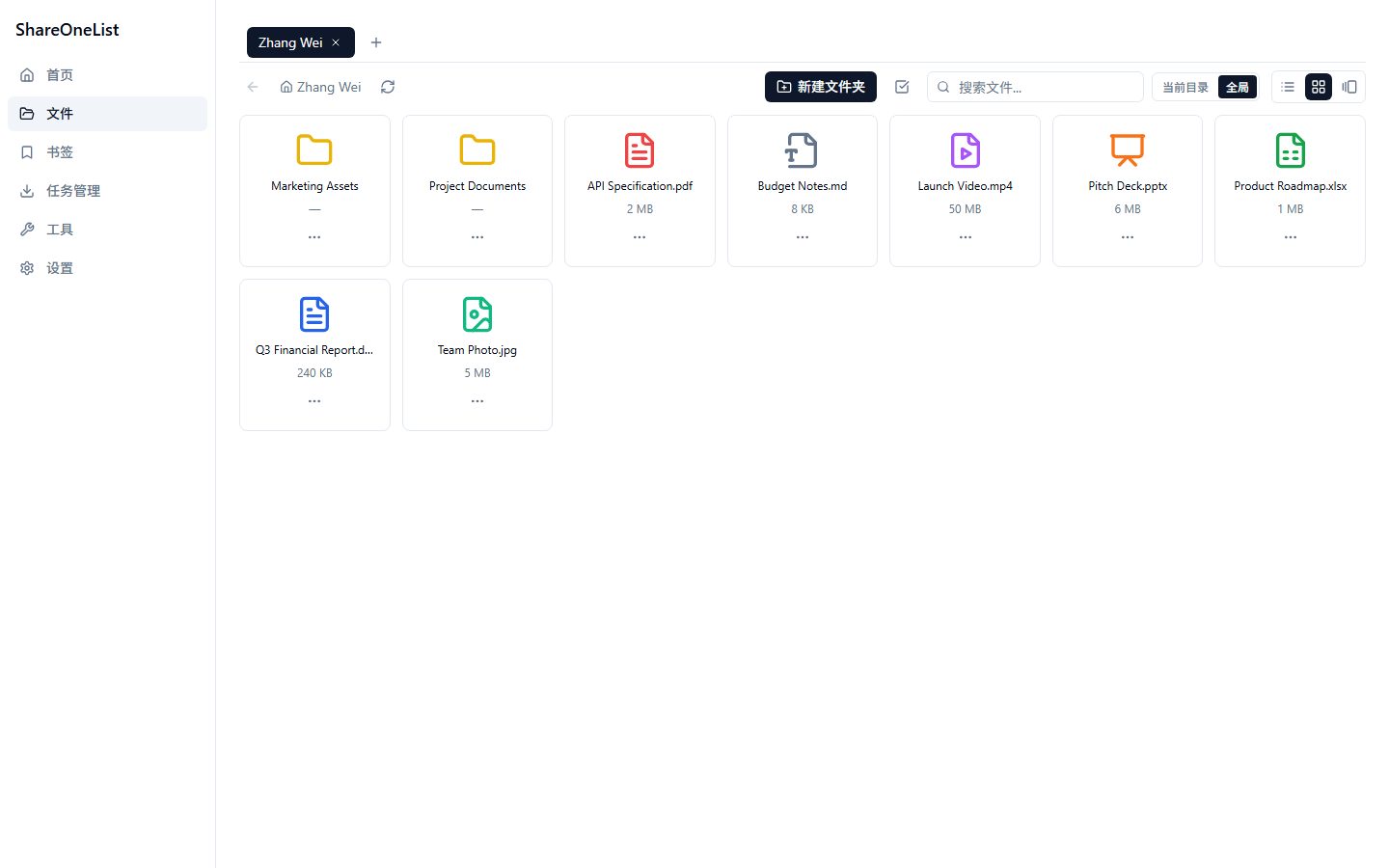Open the Q3 Financial Report document icon
The image size is (1389, 868).
pos(314,314)
